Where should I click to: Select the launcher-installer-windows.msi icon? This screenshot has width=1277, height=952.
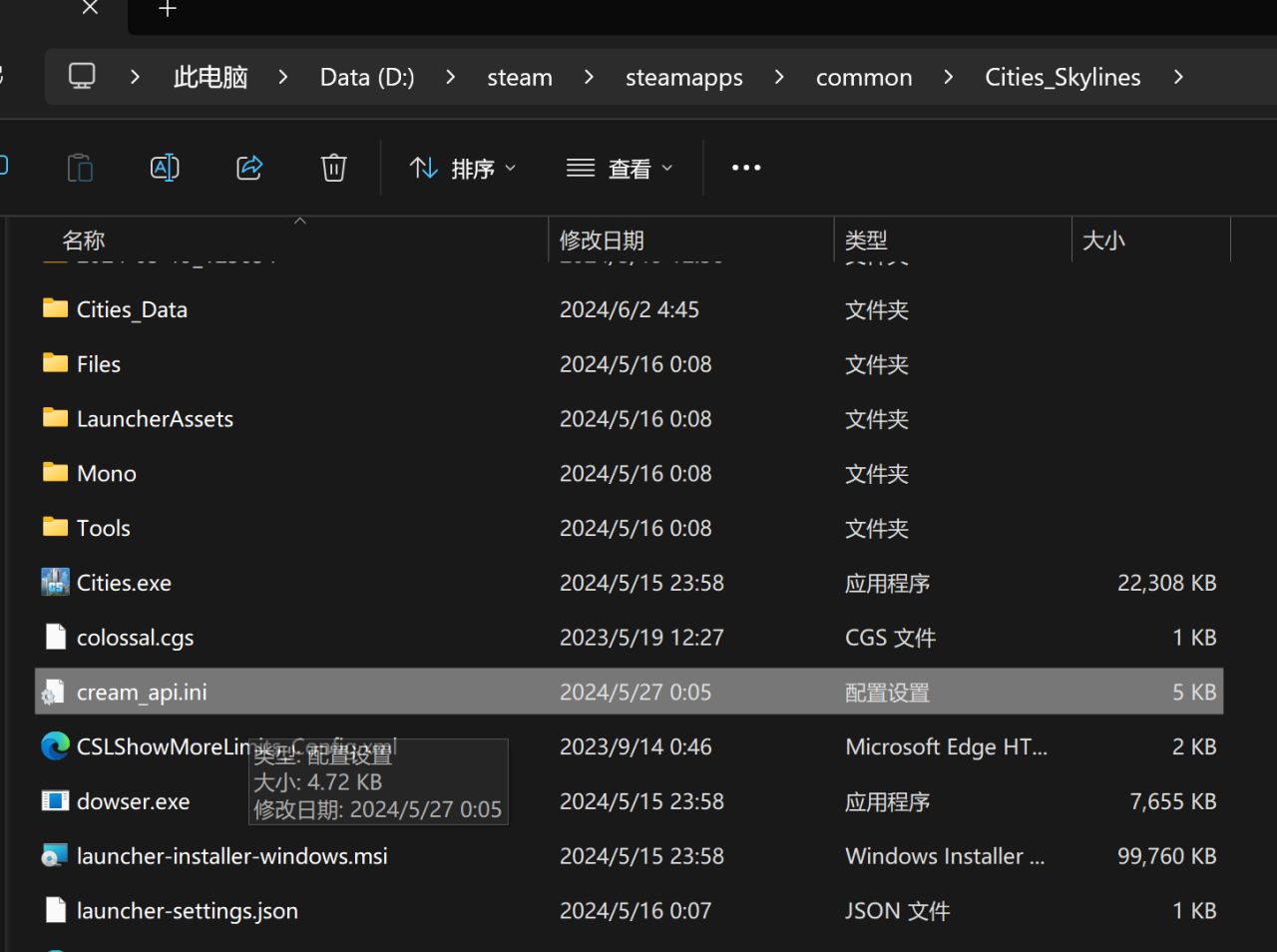coord(55,855)
